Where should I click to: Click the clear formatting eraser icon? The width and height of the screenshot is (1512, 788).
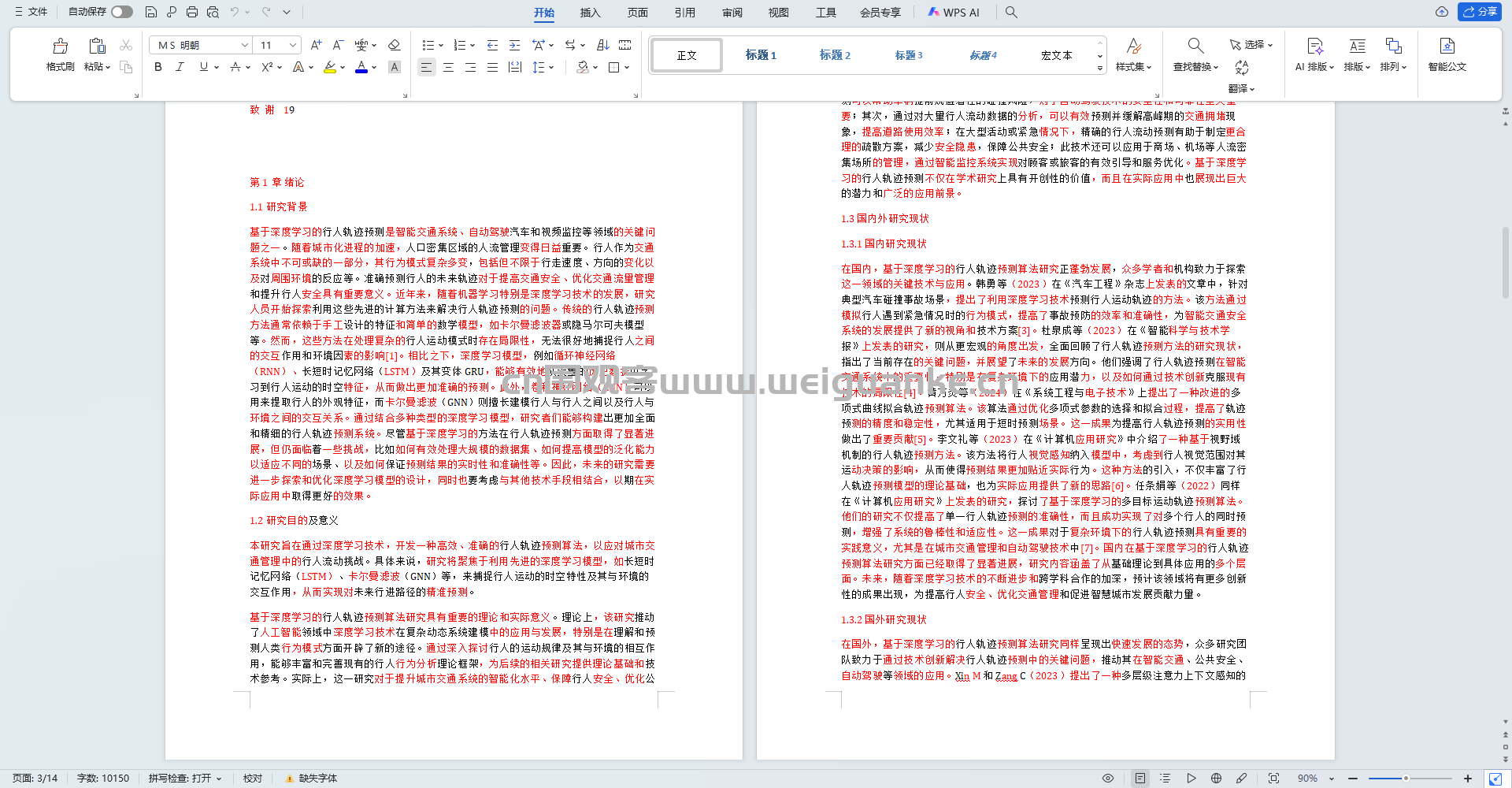(395, 45)
